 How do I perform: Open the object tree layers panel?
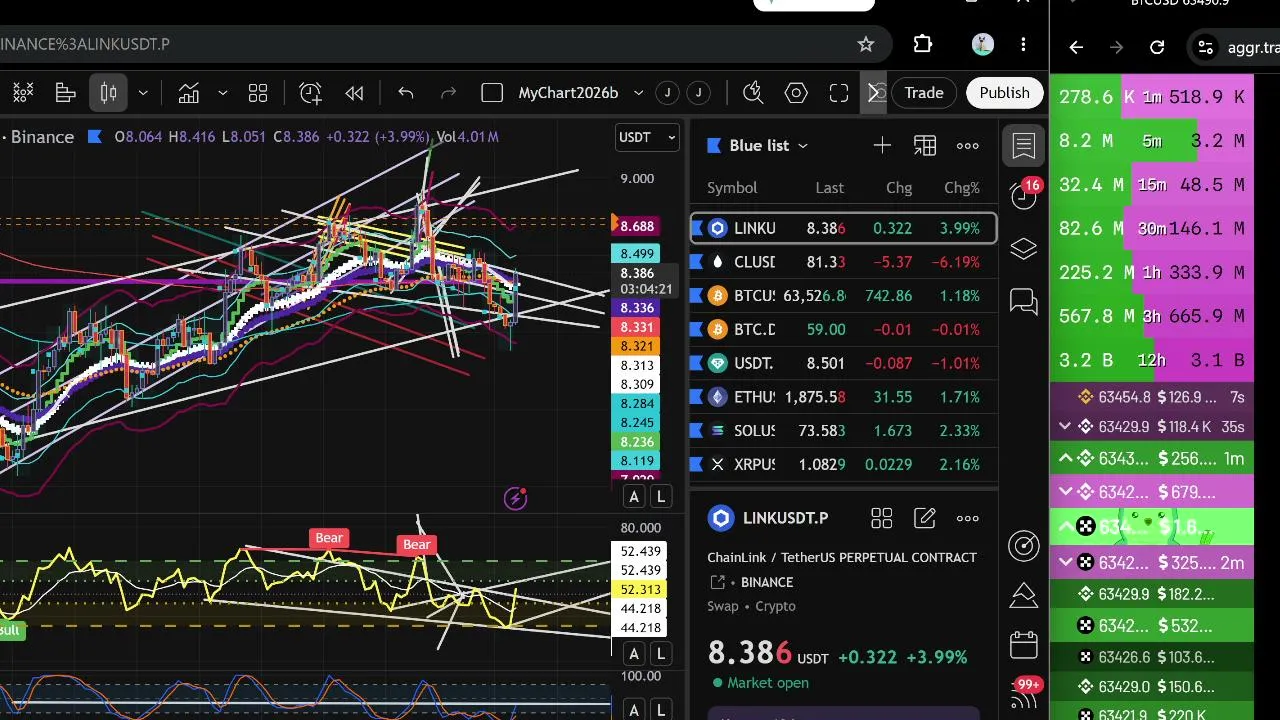tap(1024, 249)
